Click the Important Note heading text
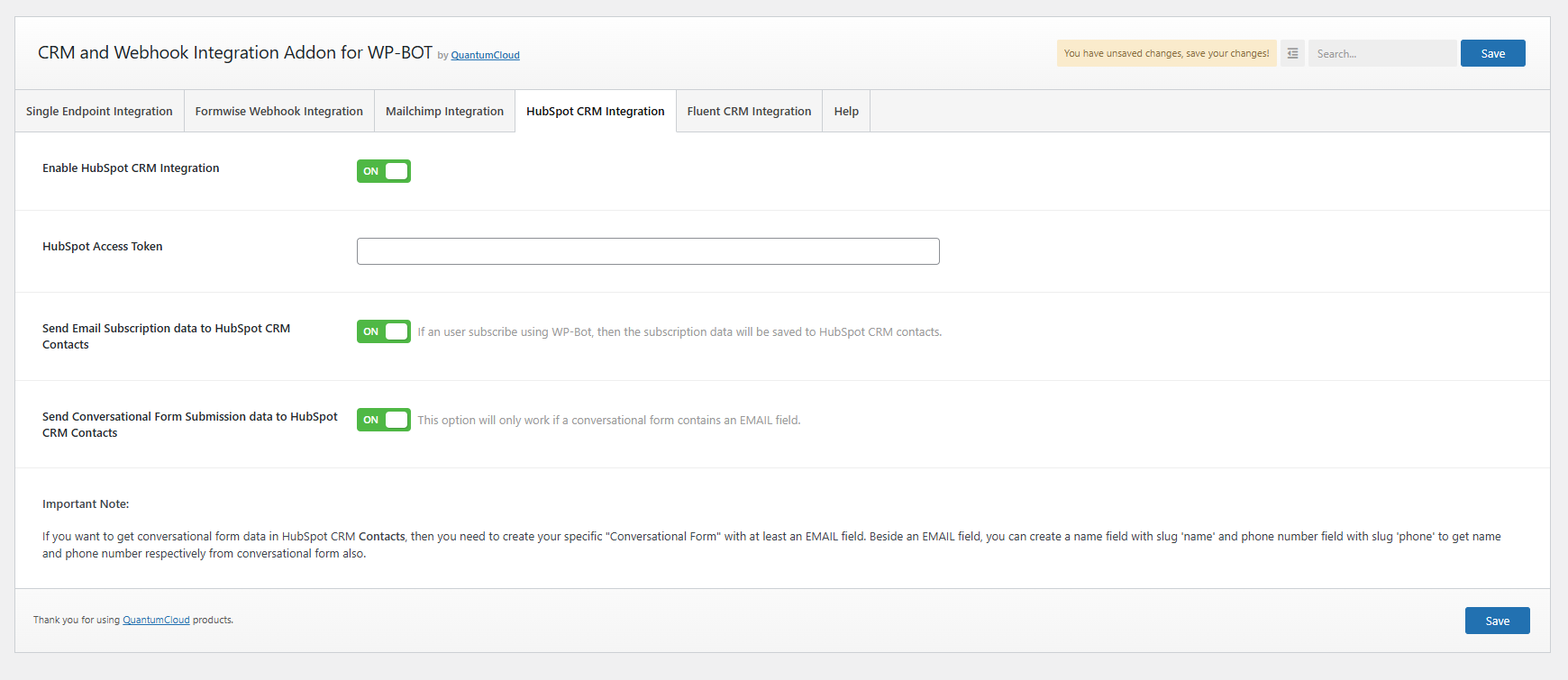The height and width of the screenshot is (680, 1568). tap(86, 504)
